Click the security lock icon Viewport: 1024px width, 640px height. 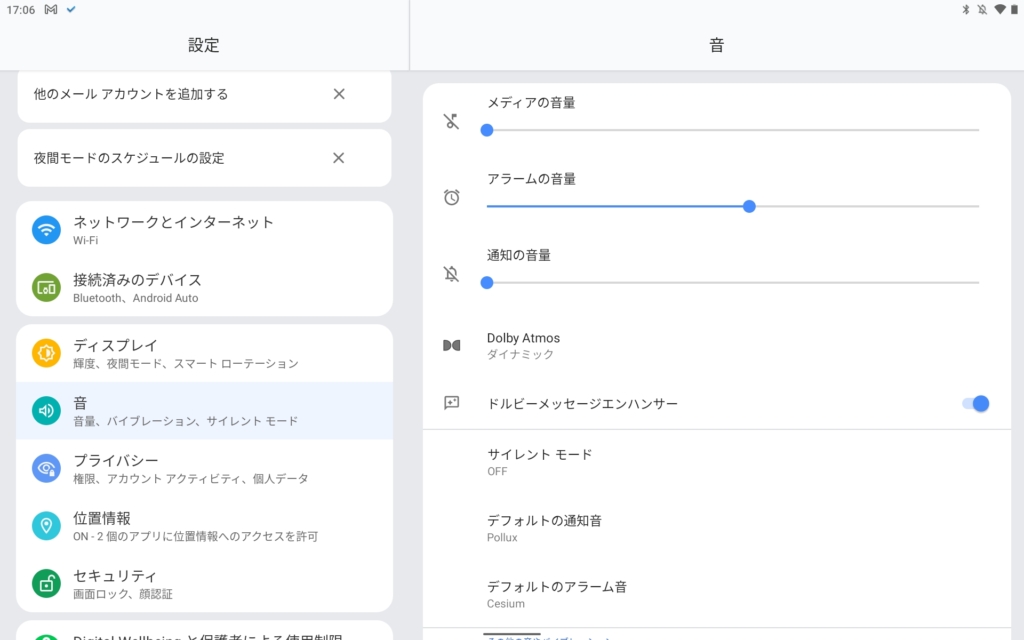(x=46, y=584)
